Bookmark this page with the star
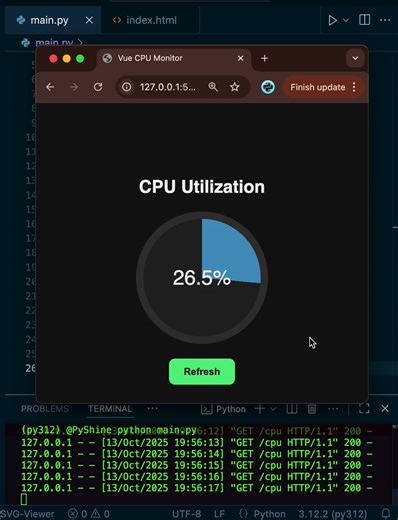Viewport: 398px width, 520px height. coord(235,87)
